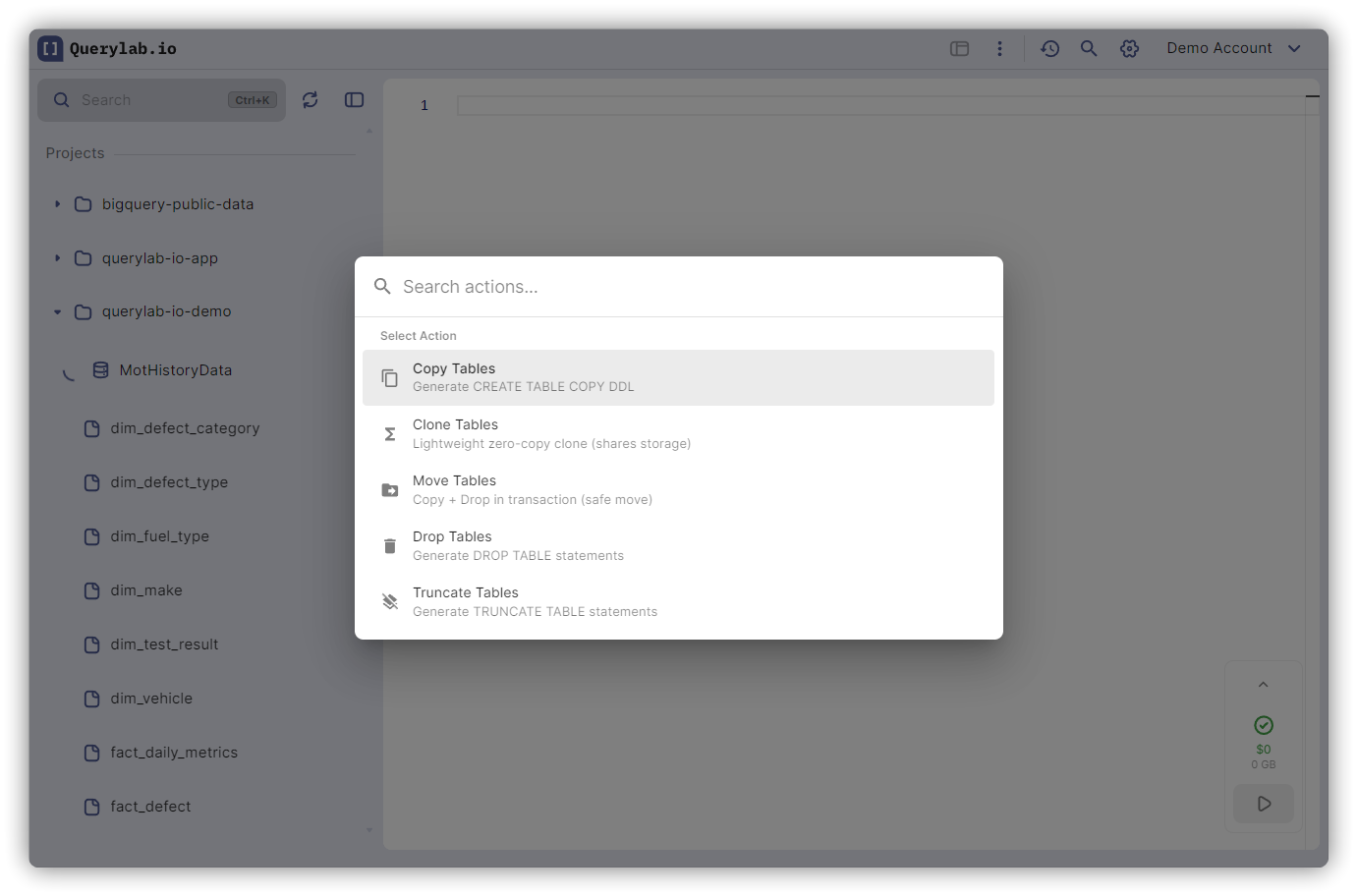Refresh the projects list

[311, 100]
